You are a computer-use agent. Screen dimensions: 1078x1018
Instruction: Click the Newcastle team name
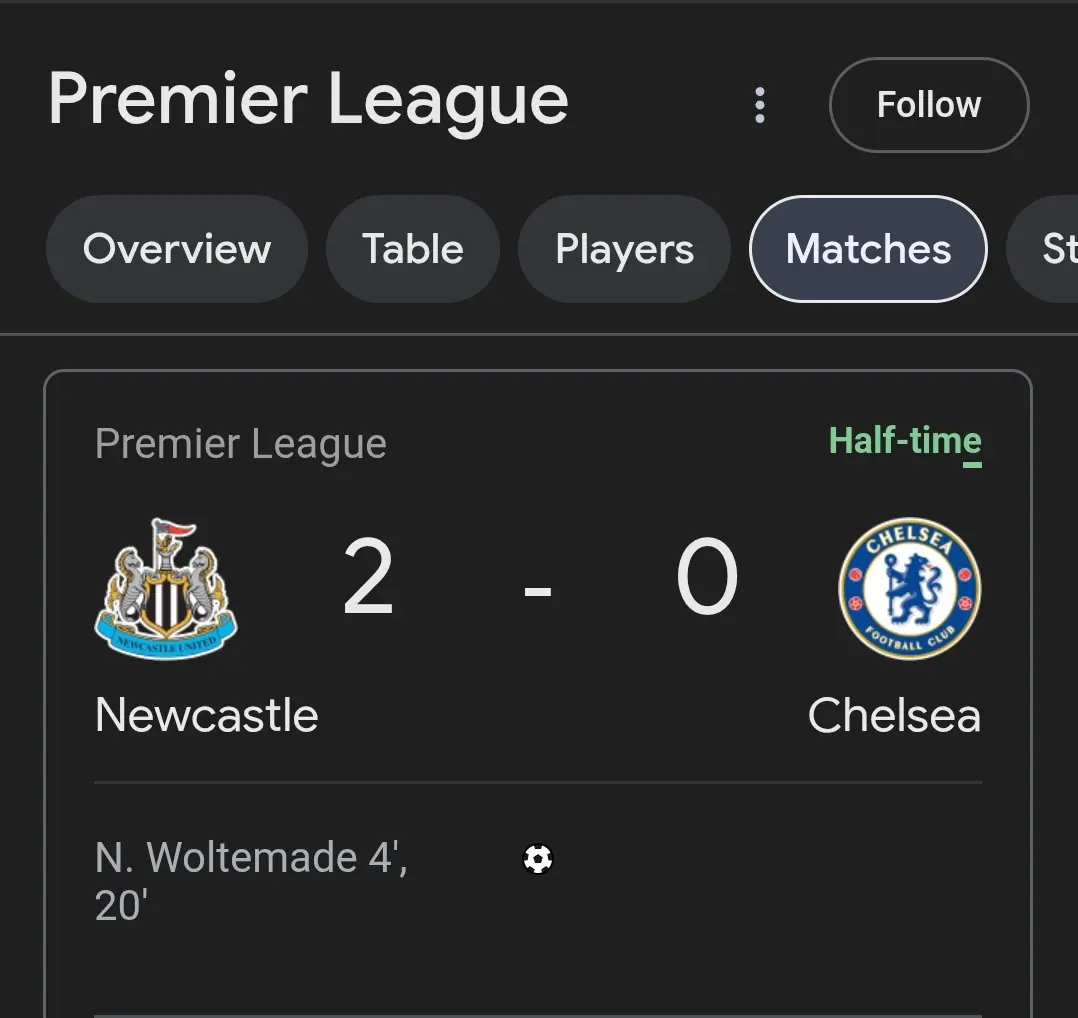[x=206, y=716]
